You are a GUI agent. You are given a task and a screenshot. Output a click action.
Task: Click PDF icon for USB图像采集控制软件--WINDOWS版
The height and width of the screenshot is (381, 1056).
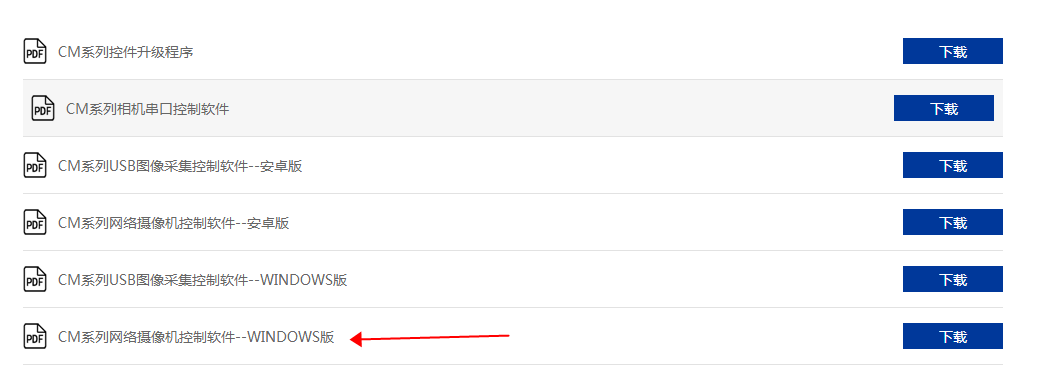click(x=35, y=279)
